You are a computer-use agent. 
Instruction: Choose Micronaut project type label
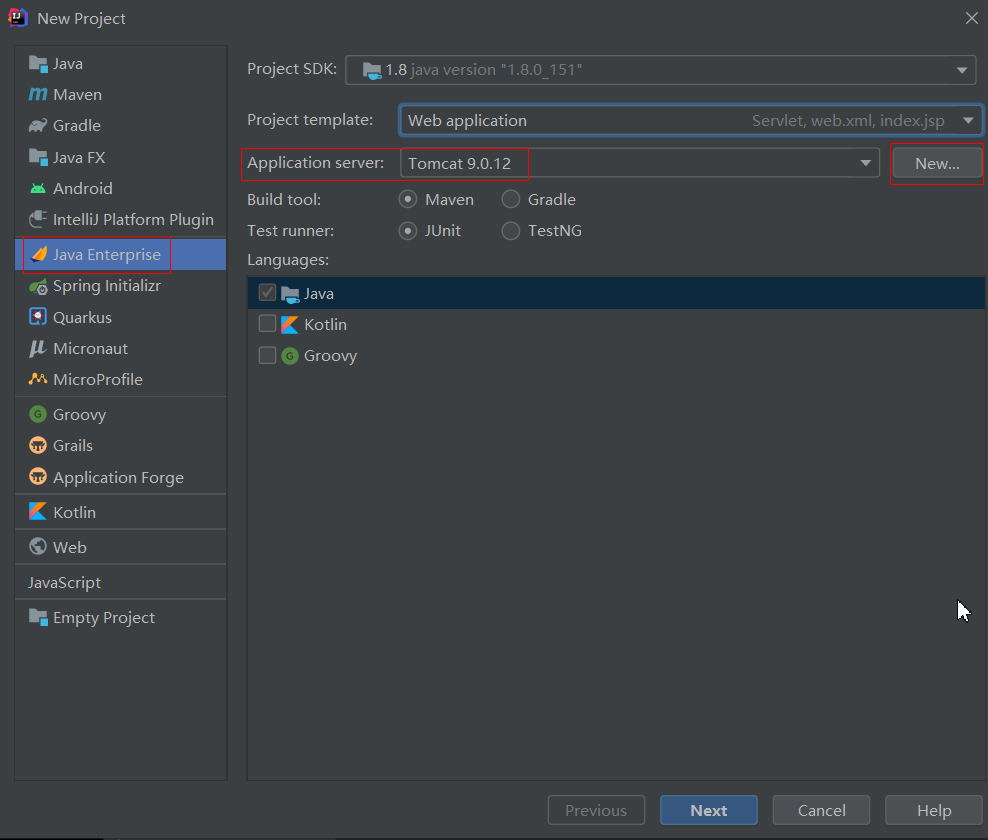(91, 348)
